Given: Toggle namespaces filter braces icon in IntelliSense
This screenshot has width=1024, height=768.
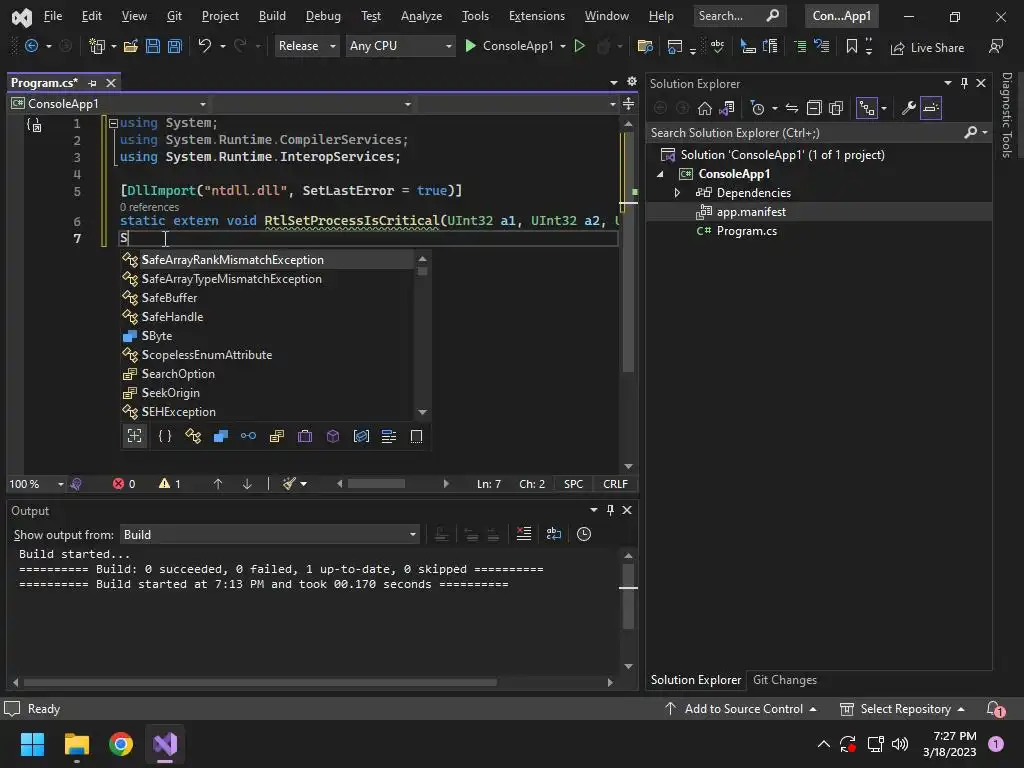Looking at the screenshot, I should (x=165, y=436).
